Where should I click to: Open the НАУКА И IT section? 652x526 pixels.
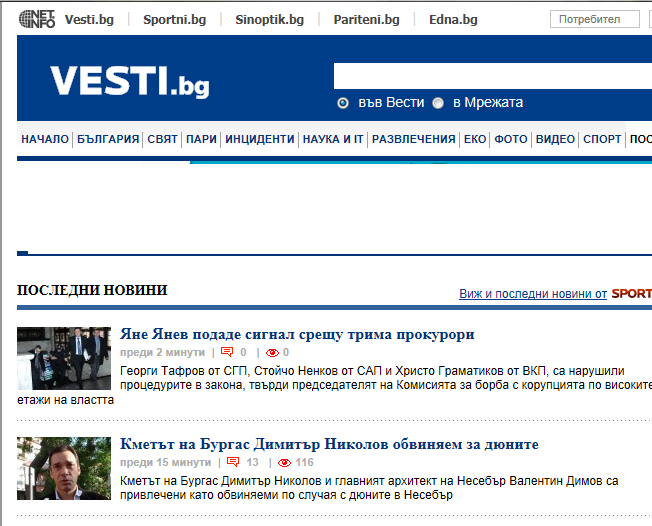(x=333, y=139)
